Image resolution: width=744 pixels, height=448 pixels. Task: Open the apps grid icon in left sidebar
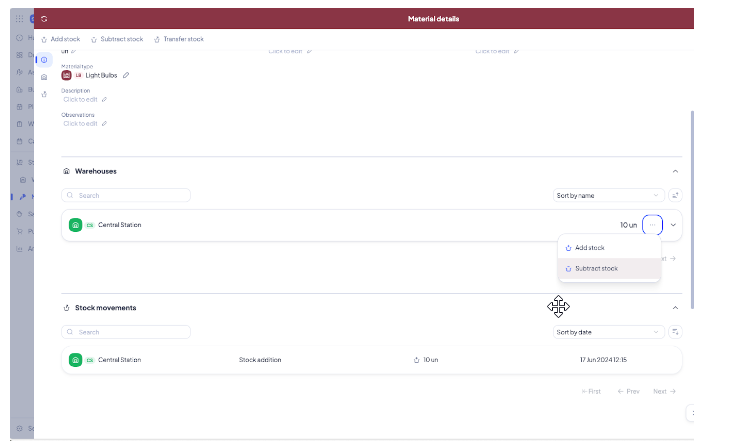pos(19,19)
